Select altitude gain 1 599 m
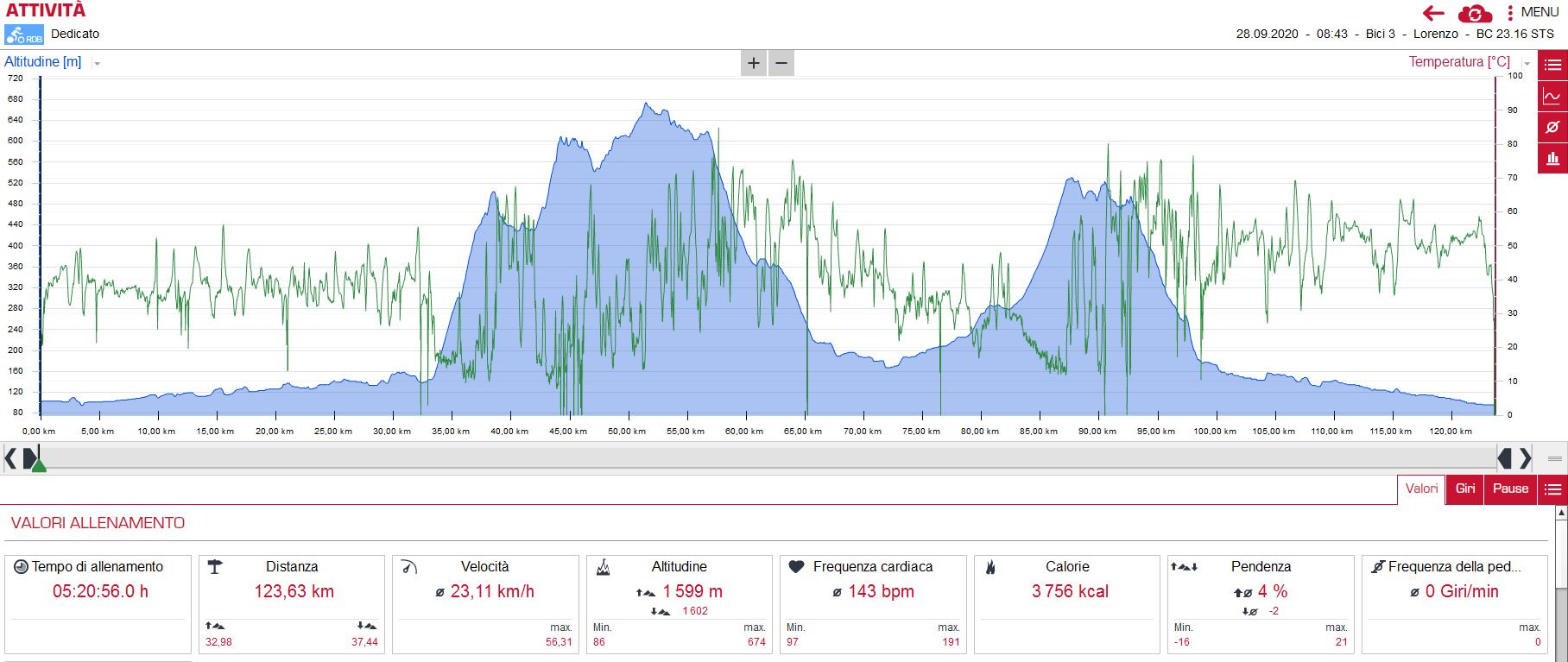This screenshot has height=662, width=1568. (692, 592)
